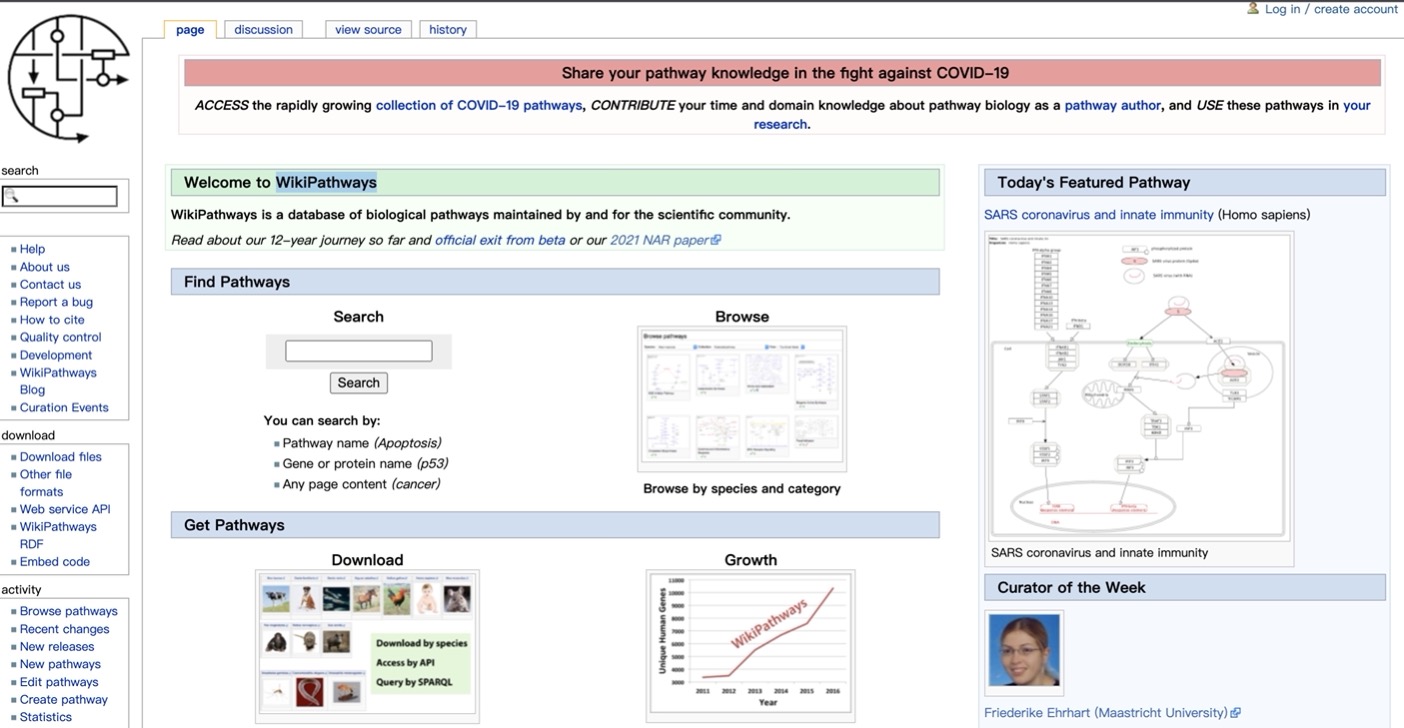Click Log in / create account
Viewport: 1404px width, 728px height.
point(1331,9)
